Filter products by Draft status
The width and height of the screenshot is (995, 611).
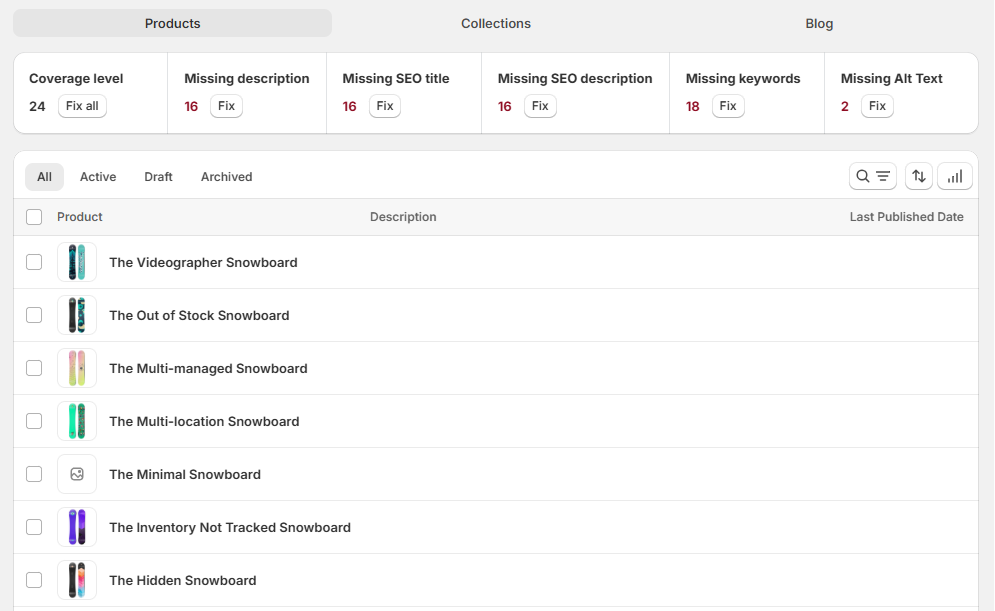click(158, 177)
